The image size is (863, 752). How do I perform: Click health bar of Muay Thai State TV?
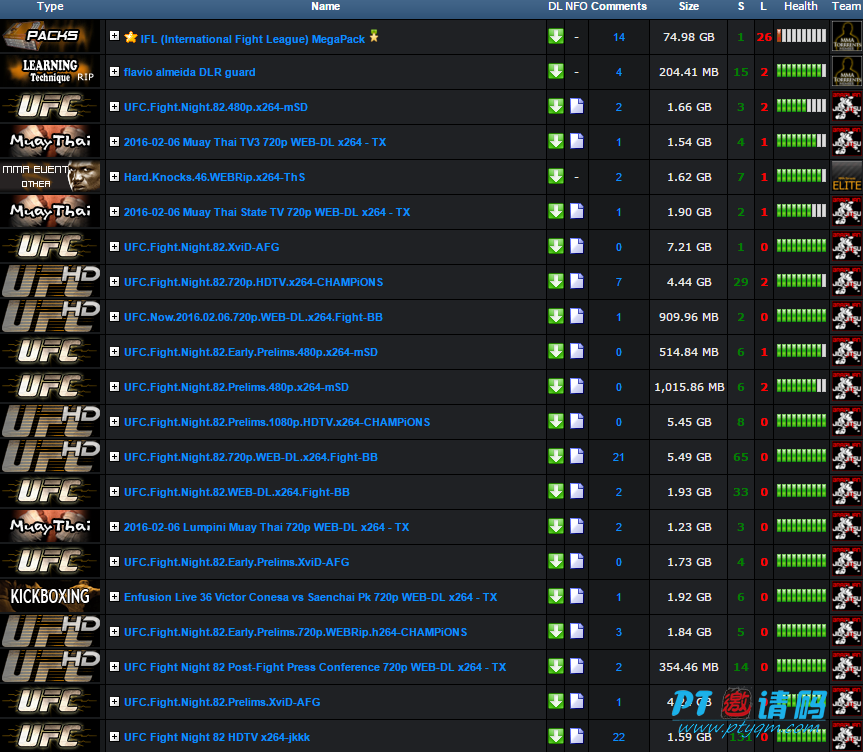click(x=801, y=211)
